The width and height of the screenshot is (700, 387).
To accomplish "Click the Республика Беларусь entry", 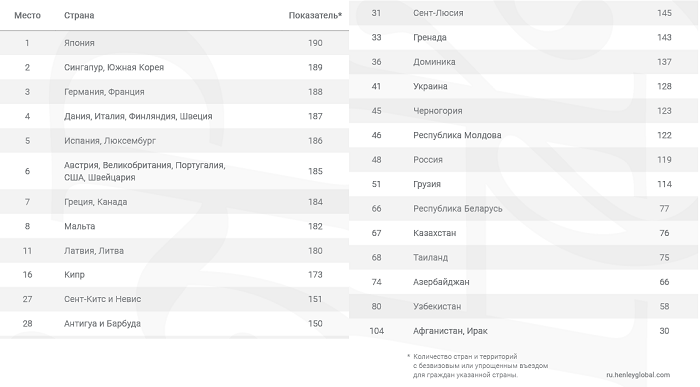I will click(x=458, y=209).
